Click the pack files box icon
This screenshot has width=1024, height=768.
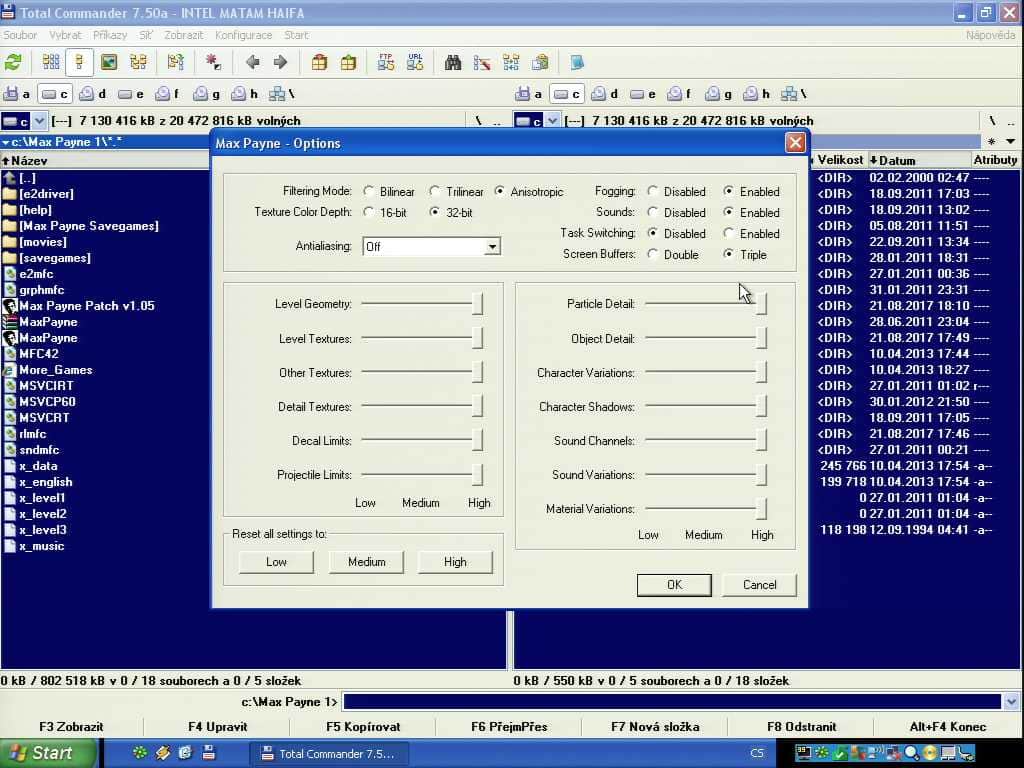(x=319, y=63)
